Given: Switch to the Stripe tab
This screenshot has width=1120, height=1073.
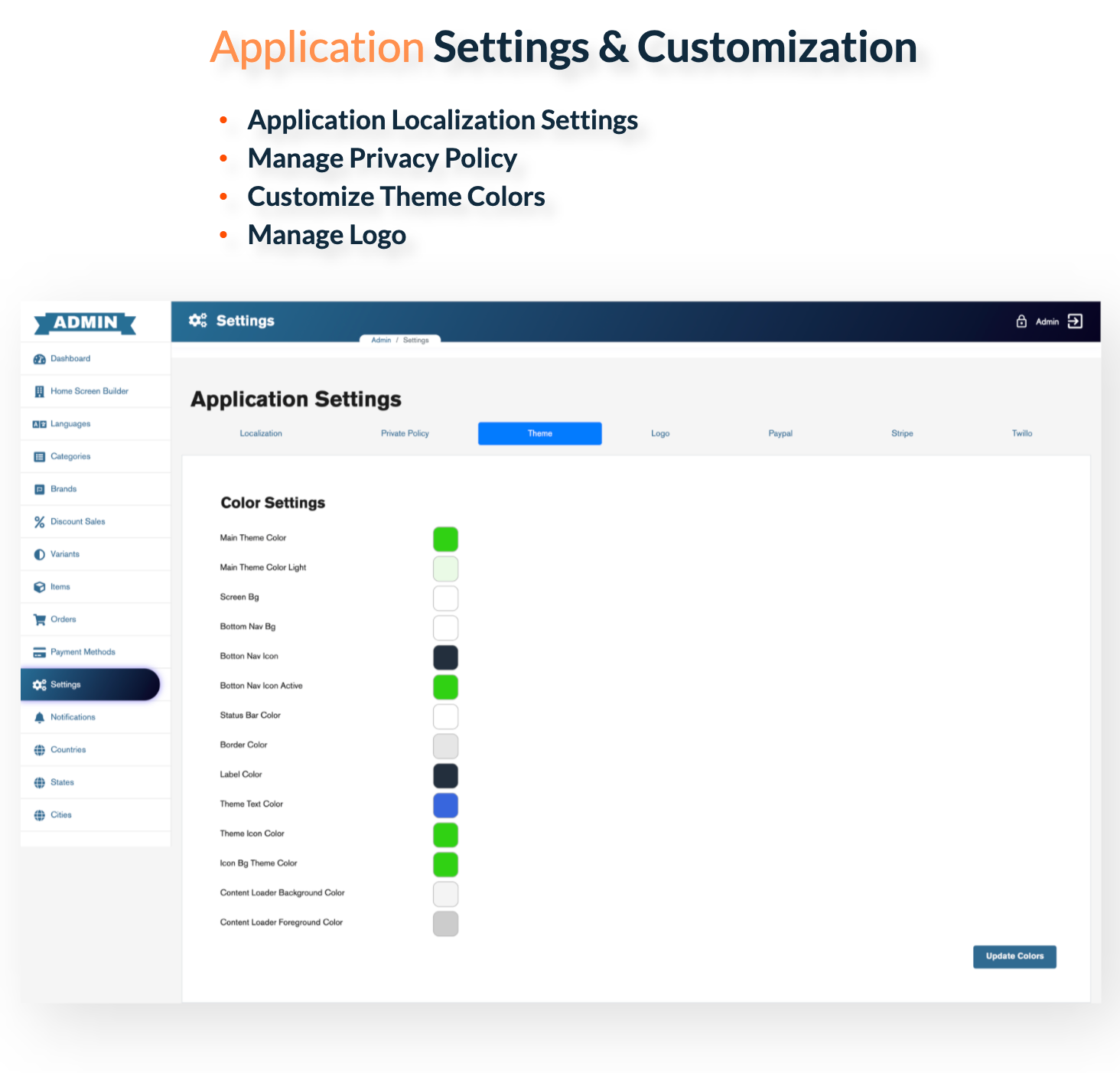Looking at the screenshot, I should pyautogui.click(x=902, y=434).
